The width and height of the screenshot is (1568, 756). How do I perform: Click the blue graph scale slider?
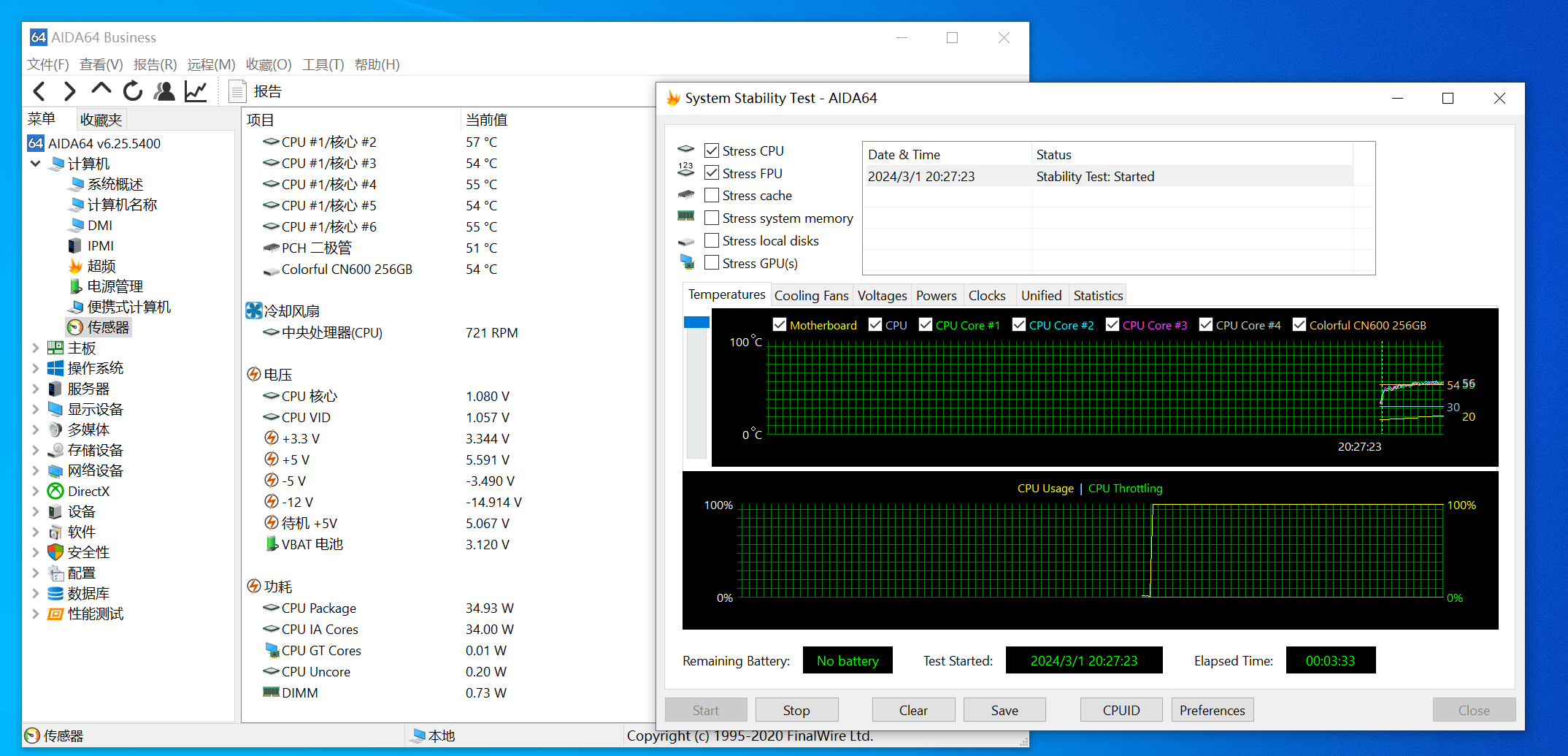[696, 322]
